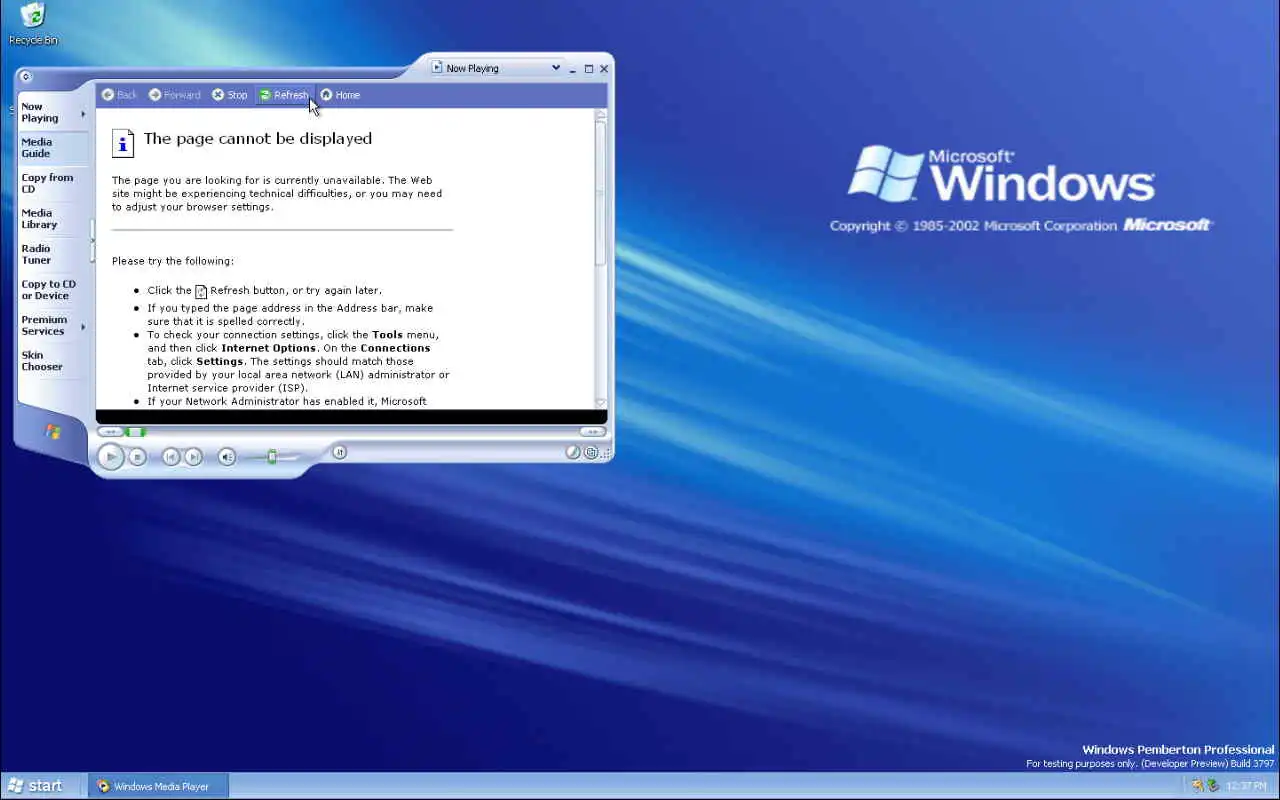Mute the sound with the speaker icon

click(x=227, y=457)
